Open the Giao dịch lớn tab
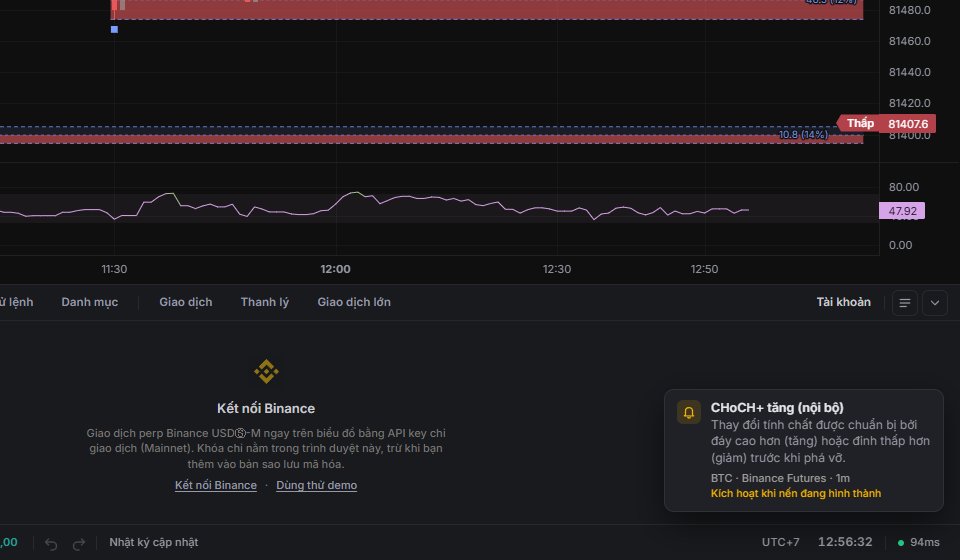Screen dimensions: 960x560 [x=354, y=302]
